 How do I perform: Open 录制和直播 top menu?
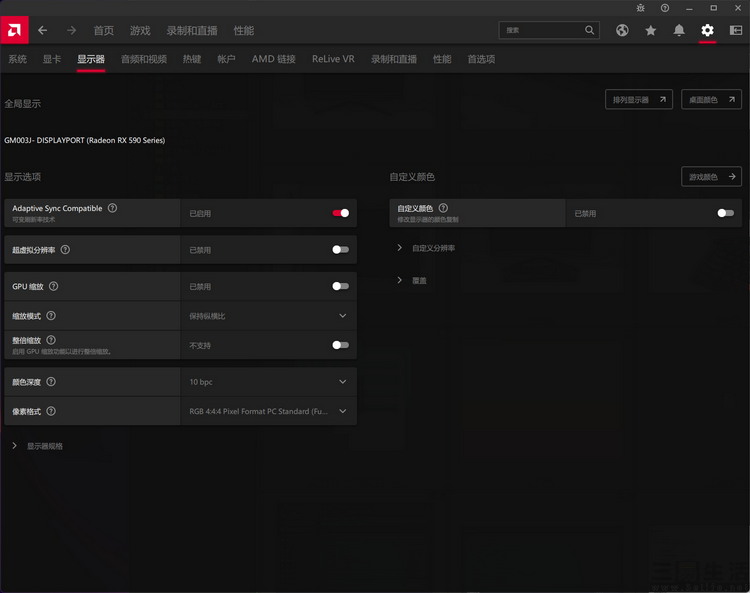point(192,31)
